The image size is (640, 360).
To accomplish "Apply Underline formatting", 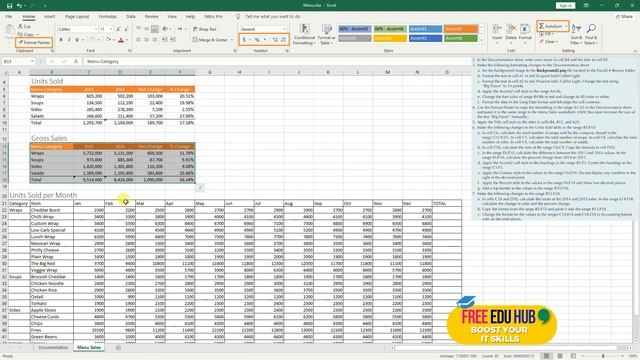I will point(77,40).
